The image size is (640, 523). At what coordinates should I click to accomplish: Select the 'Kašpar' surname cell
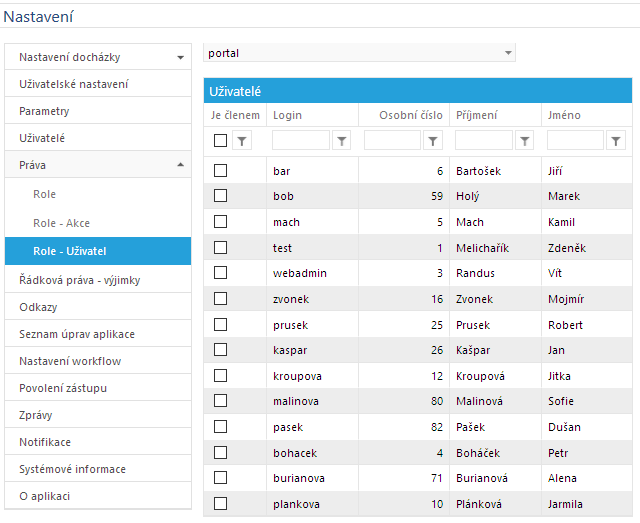click(x=496, y=350)
